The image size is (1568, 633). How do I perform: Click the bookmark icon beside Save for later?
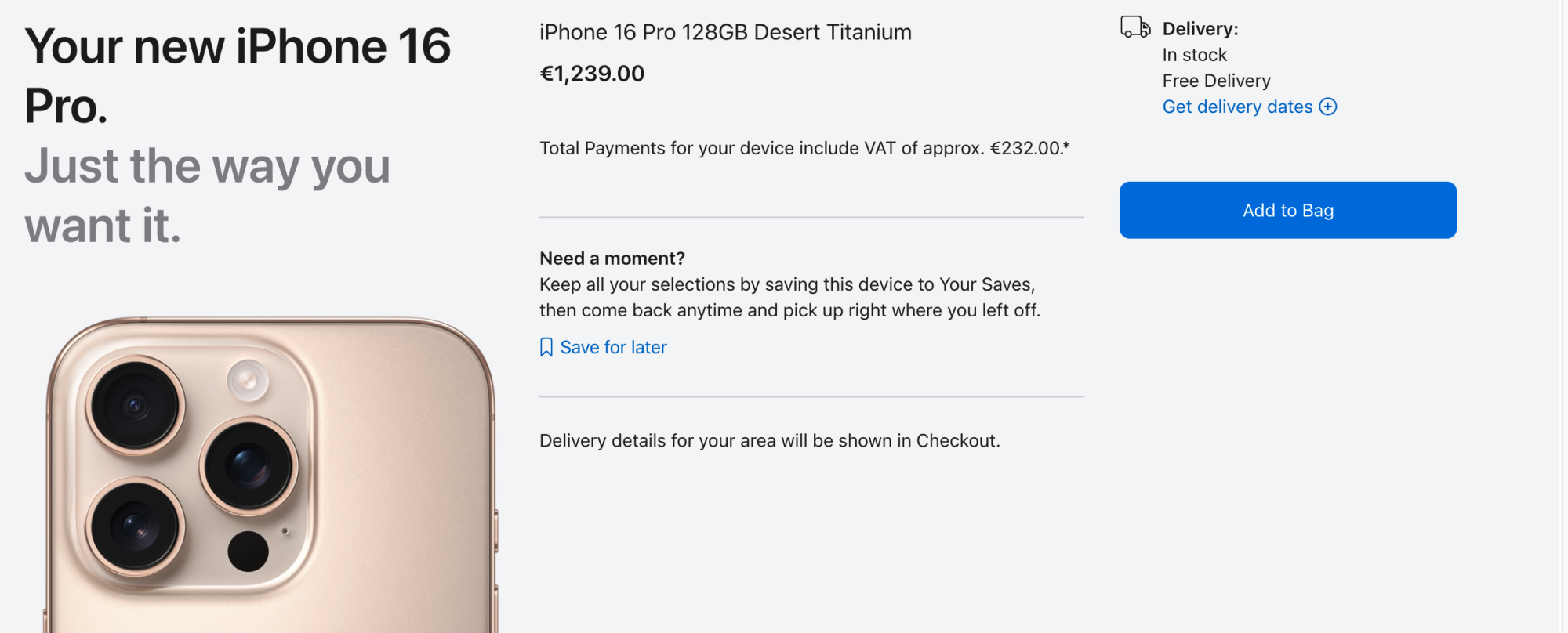pyautogui.click(x=546, y=346)
